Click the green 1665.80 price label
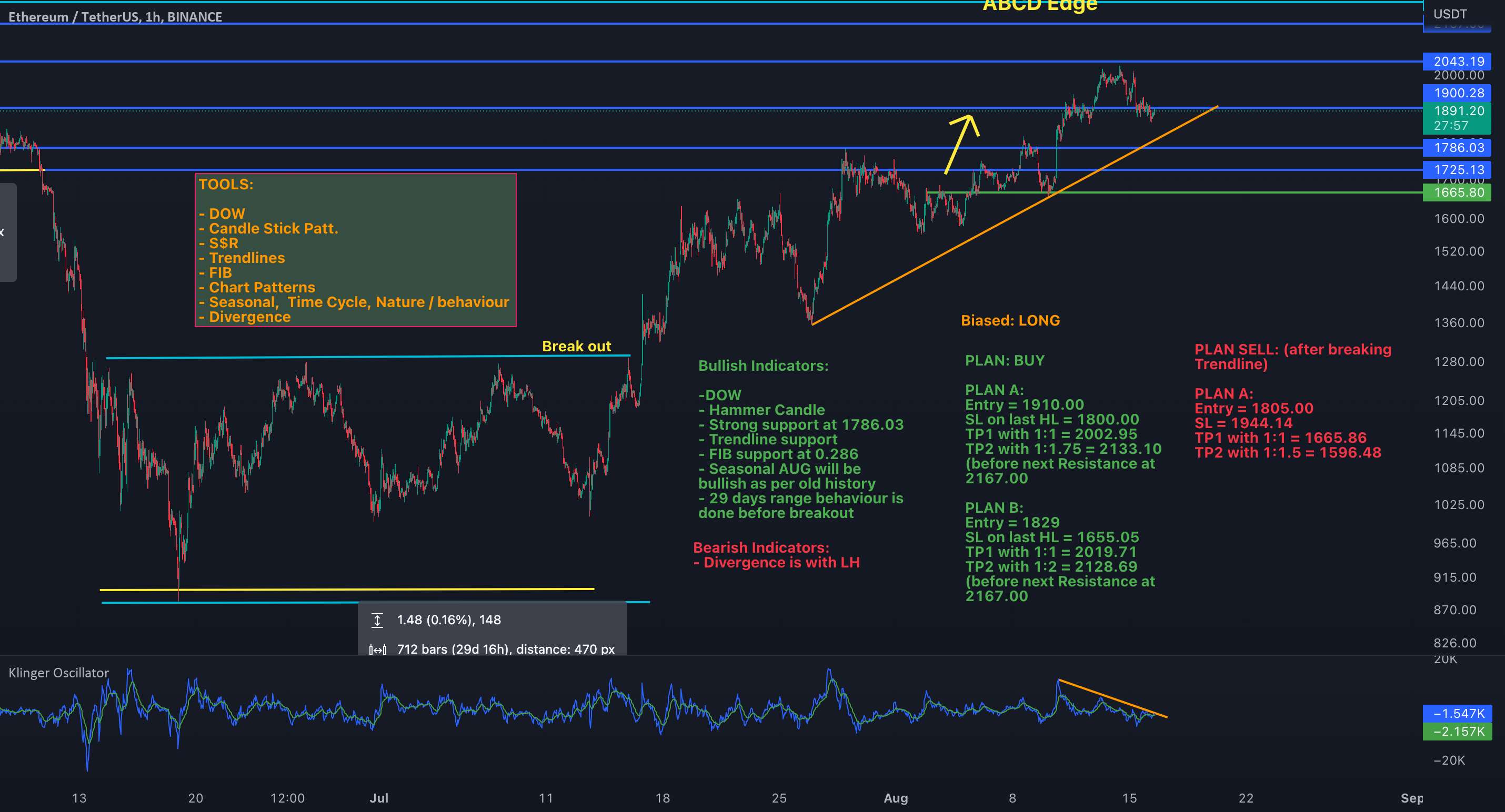The height and width of the screenshot is (812, 1505). tap(1457, 192)
